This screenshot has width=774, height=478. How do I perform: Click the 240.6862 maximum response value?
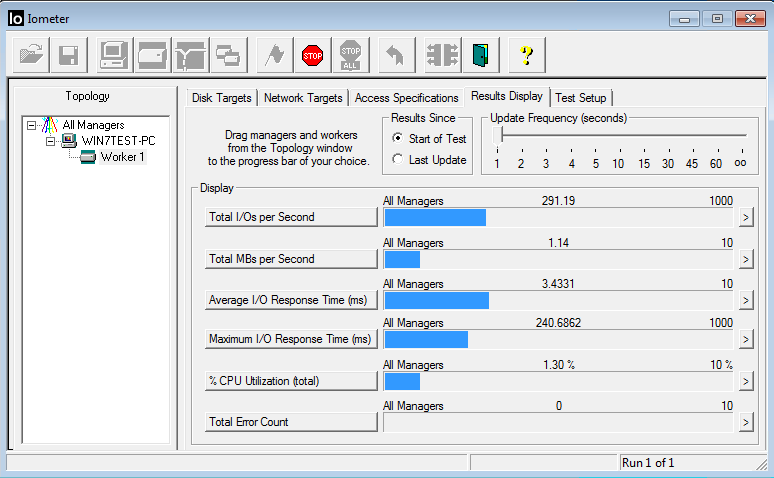click(558, 323)
